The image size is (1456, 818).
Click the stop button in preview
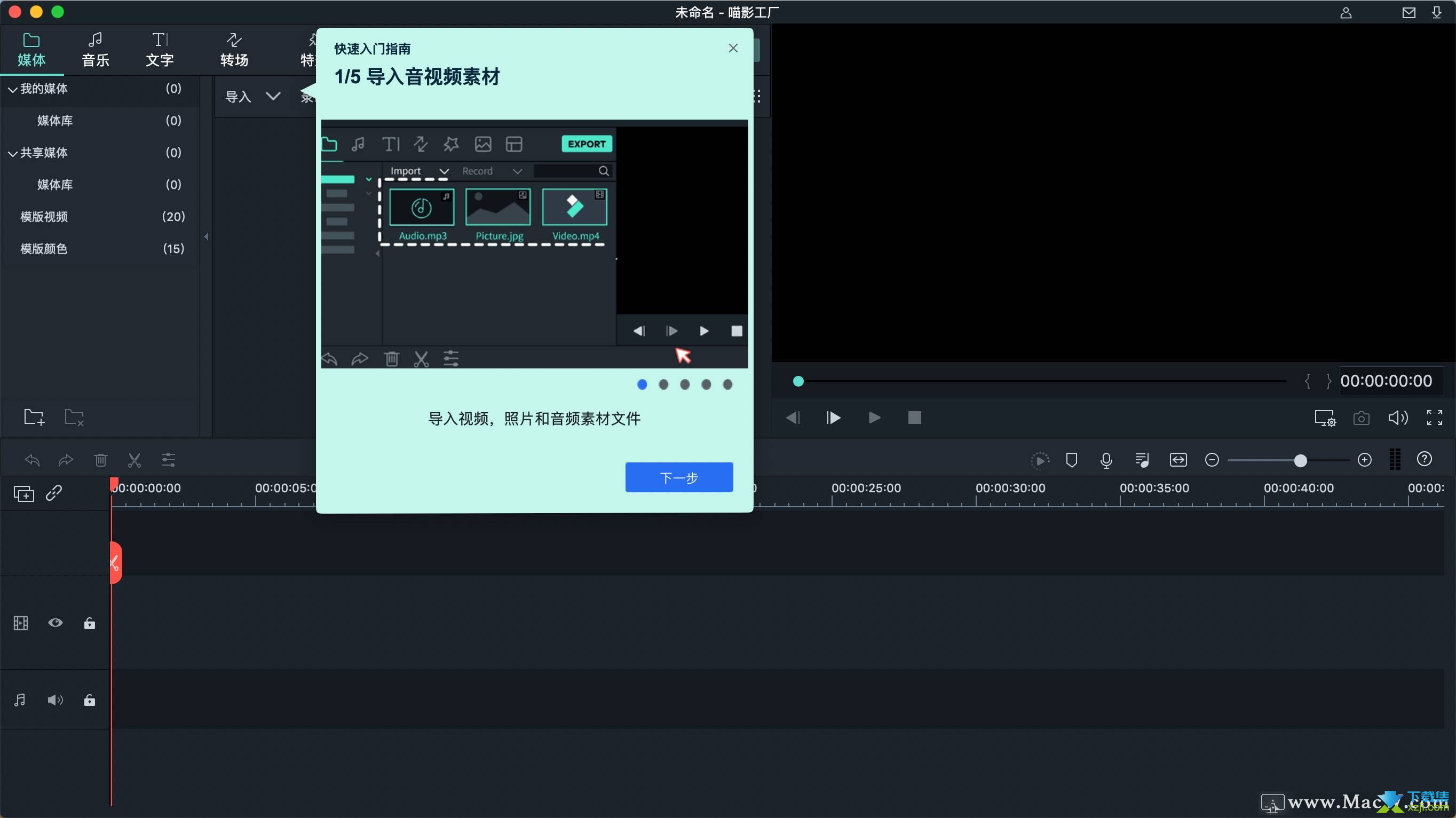click(x=914, y=418)
